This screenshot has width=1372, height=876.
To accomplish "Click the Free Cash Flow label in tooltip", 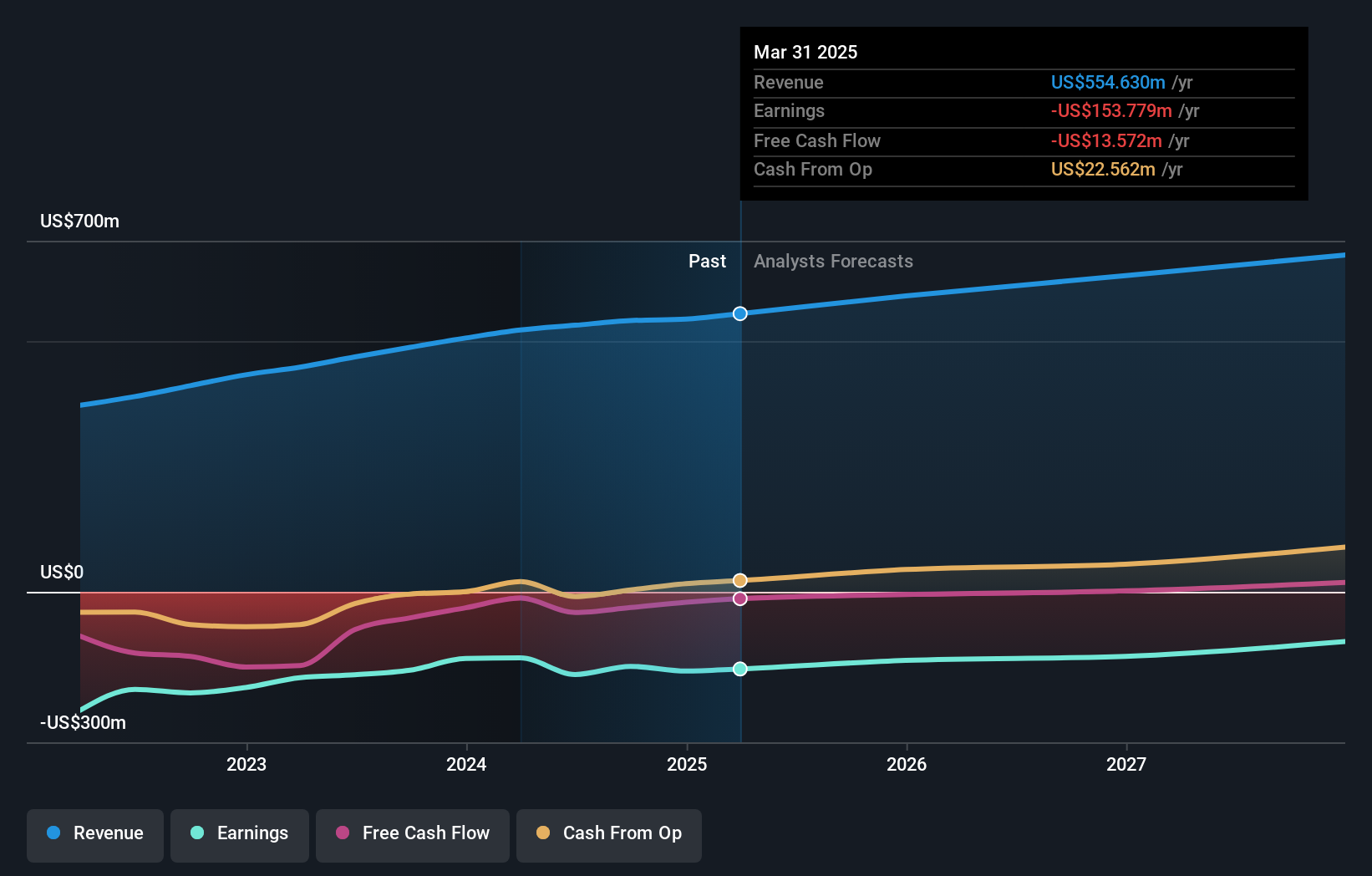I will (817, 141).
